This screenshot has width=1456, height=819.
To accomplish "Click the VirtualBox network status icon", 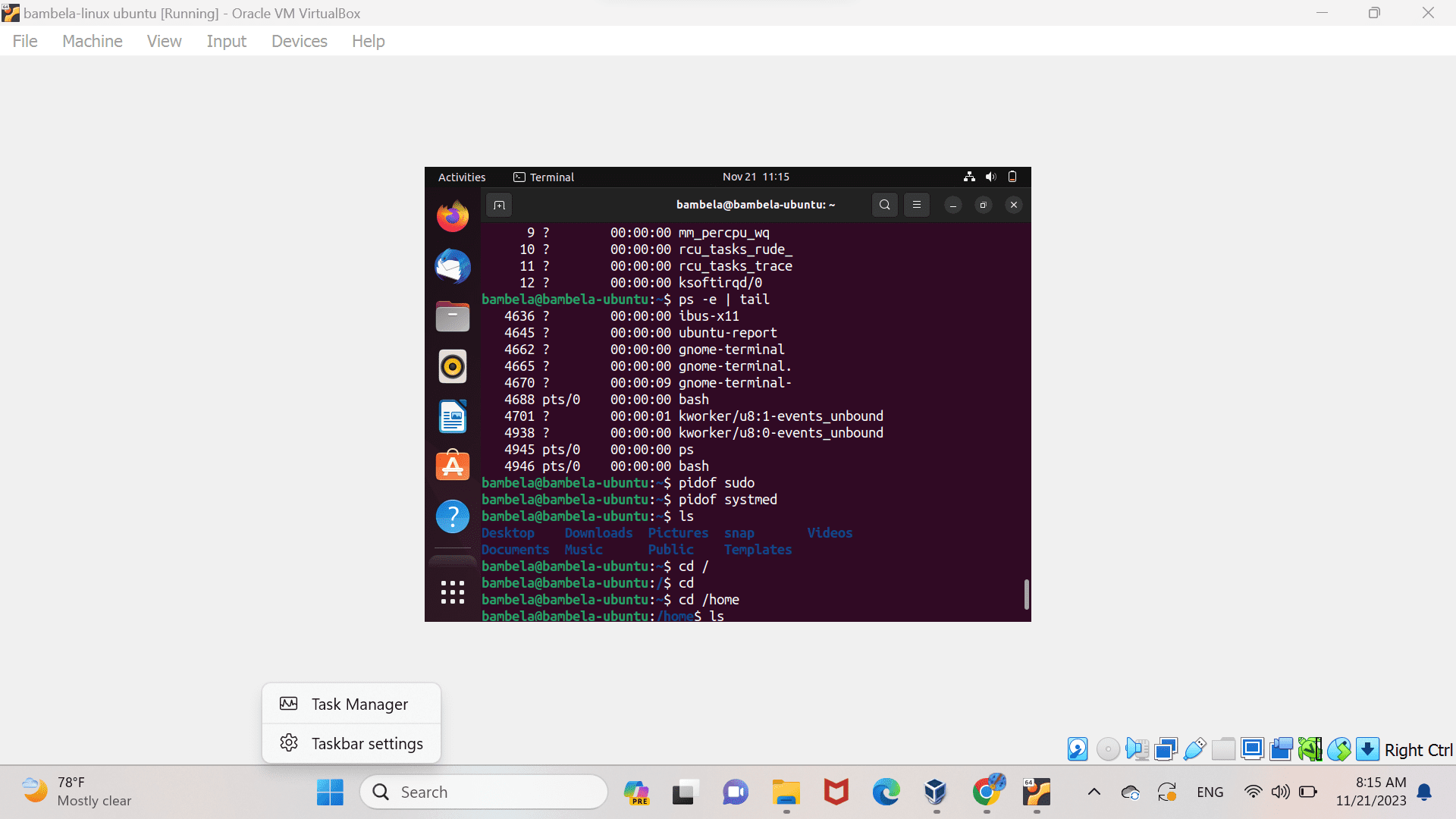I will click(x=1166, y=749).
